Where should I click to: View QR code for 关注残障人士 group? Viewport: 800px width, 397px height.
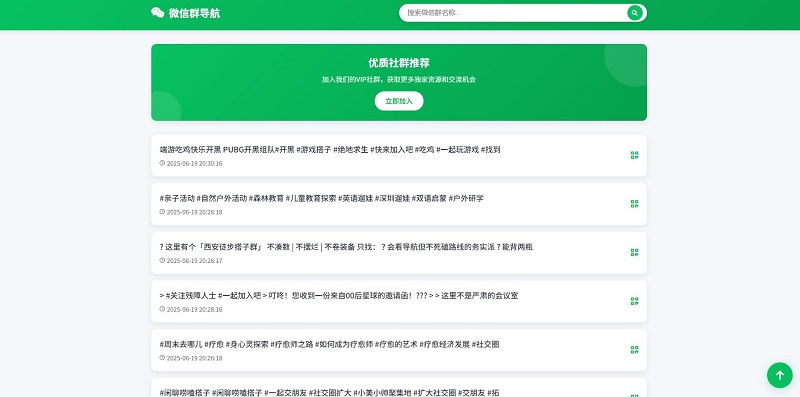[634, 301]
